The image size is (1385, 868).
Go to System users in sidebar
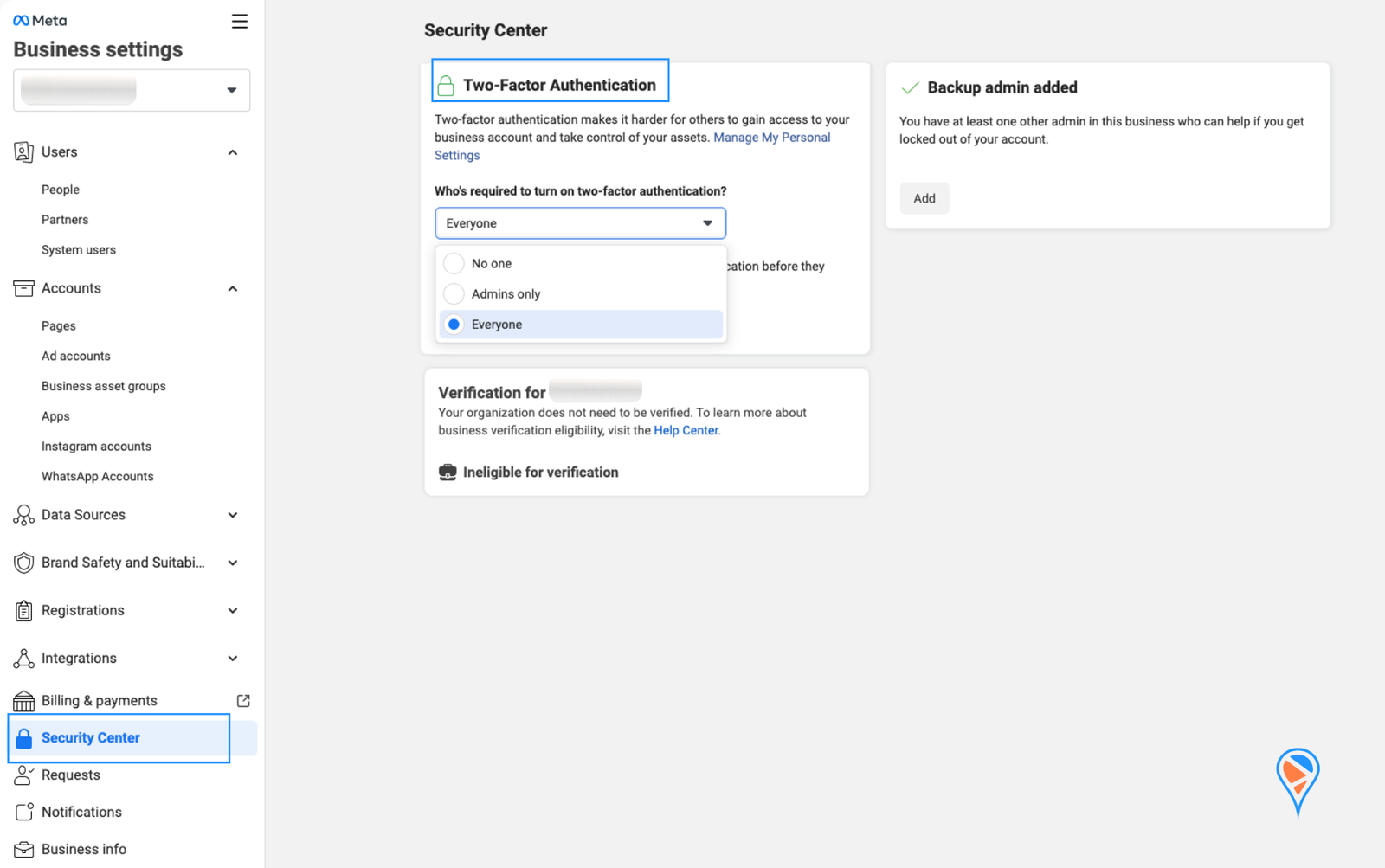tap(79, 250)
